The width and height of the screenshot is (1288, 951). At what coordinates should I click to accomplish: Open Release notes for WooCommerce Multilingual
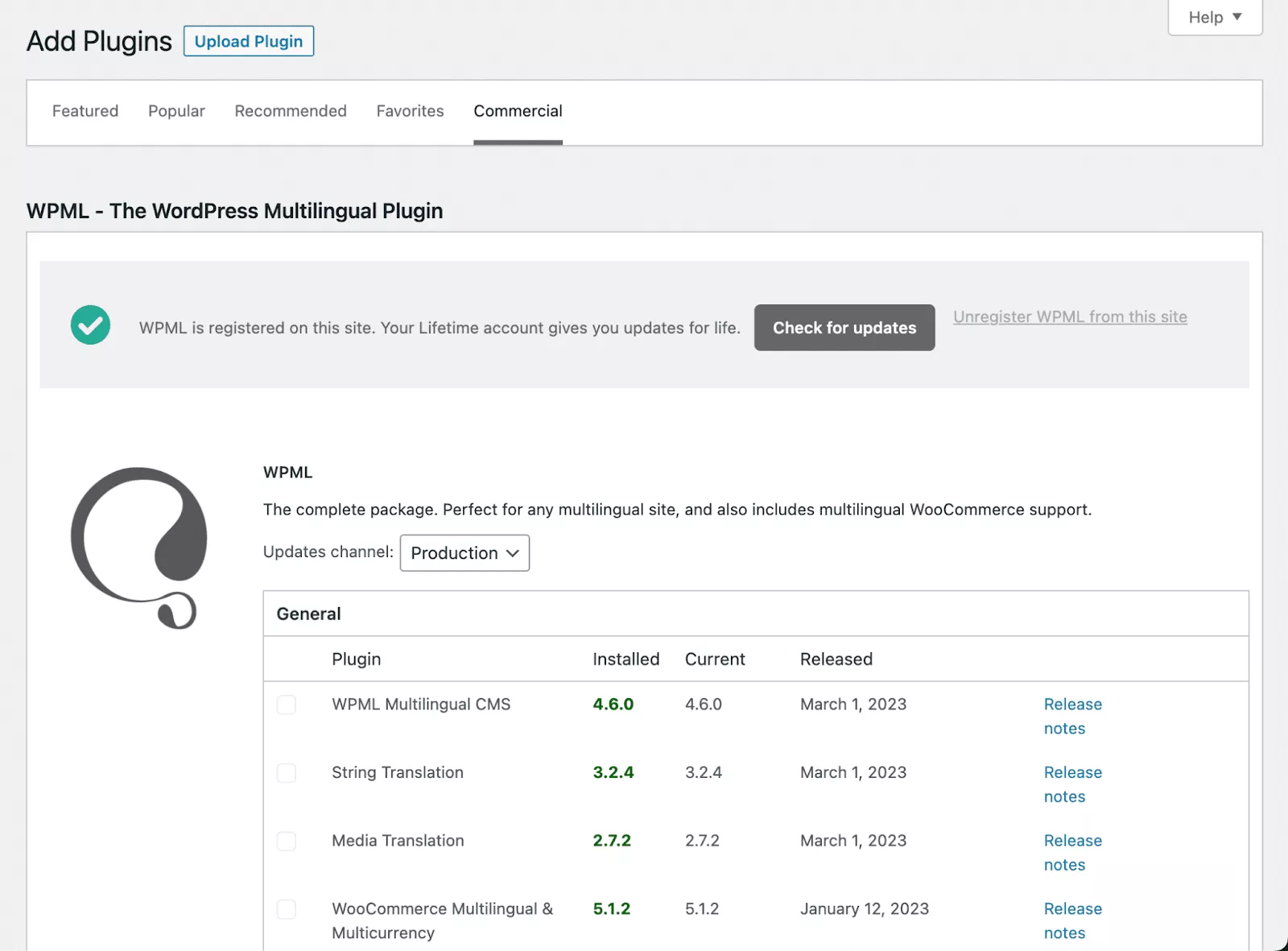click(x=1072, y=920)
